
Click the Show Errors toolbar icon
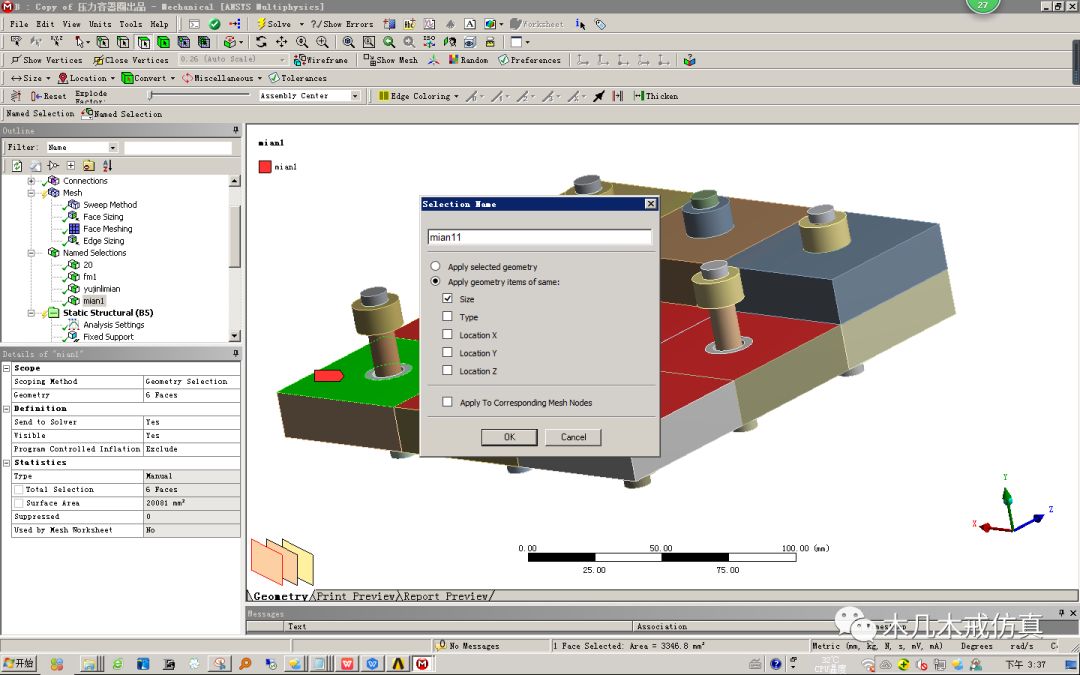tap(343, 22)
